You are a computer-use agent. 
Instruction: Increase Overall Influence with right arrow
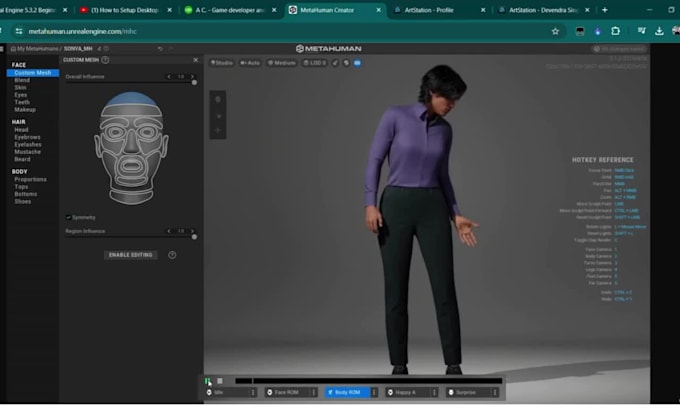coord(192,76)
